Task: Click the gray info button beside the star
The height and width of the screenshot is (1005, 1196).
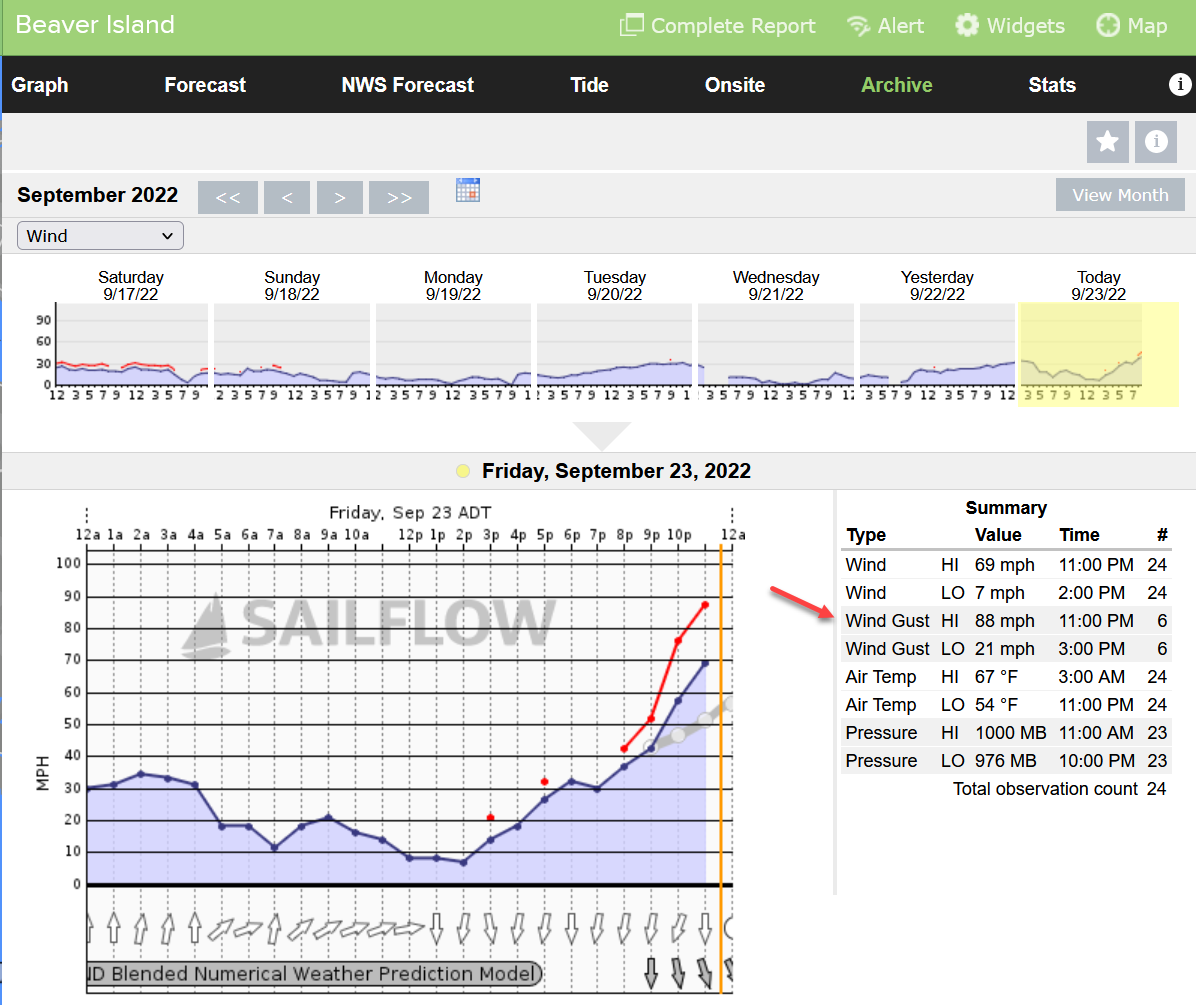Action: pos(1156,141)
